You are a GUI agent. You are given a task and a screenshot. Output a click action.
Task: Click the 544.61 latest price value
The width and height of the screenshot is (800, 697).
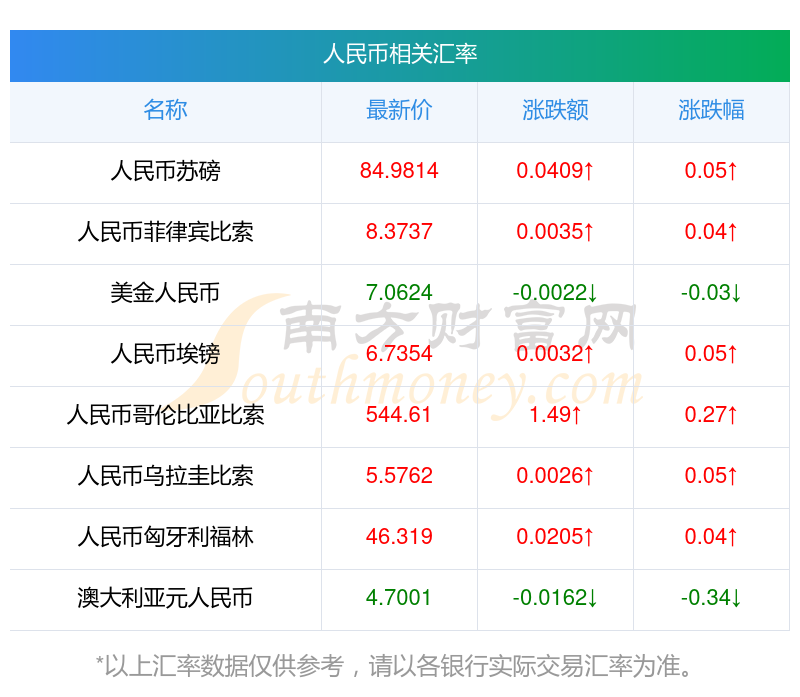[399, 414]
